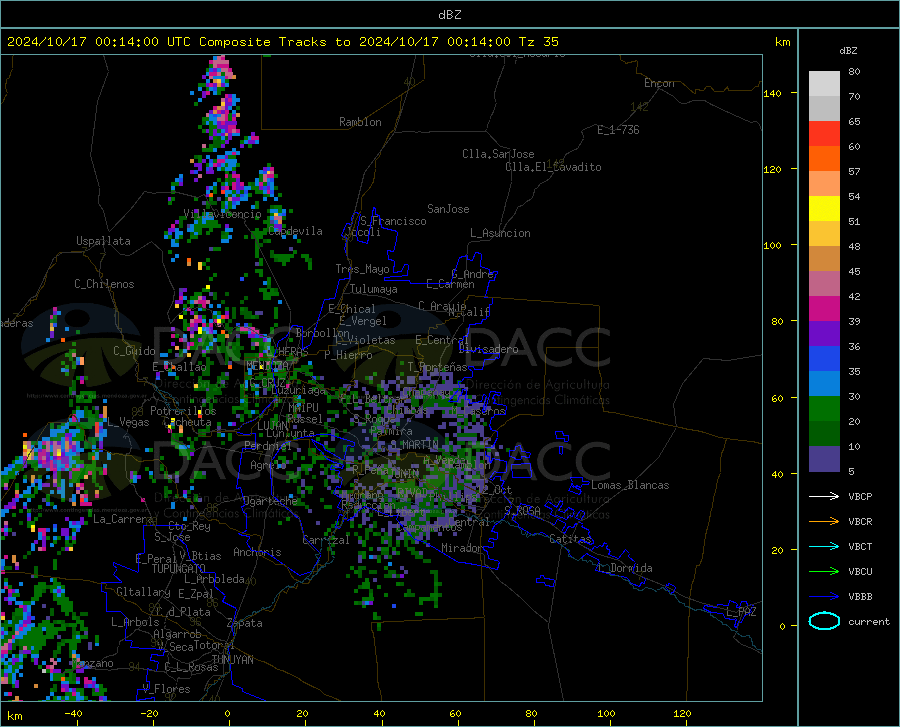Click the L_Vegas map label
Screen dimensions: 900x727
click(128, 422)
